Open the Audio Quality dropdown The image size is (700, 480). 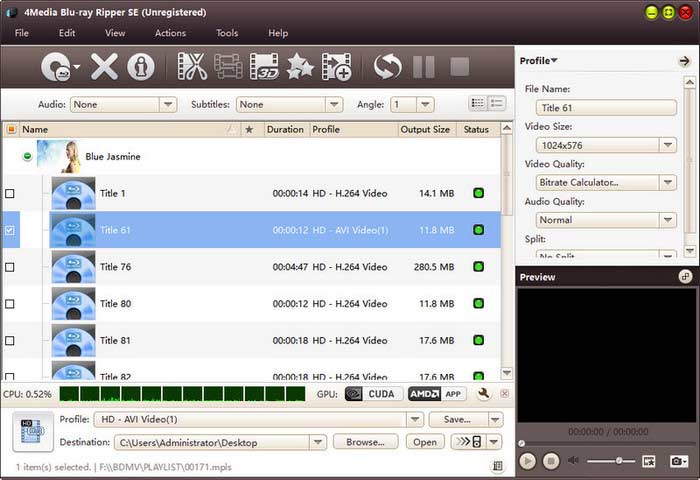click(668, 220)
